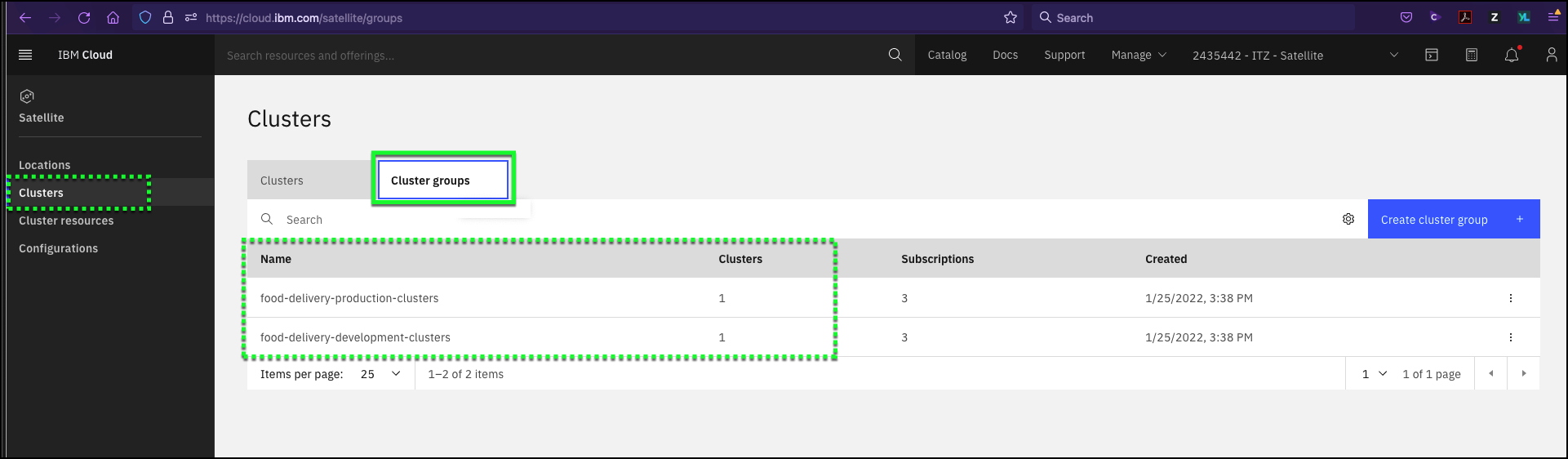Launch IBM Cloud Shell terminal icon
Viewport: 1568px width, 459px height.
(1432, 55)
